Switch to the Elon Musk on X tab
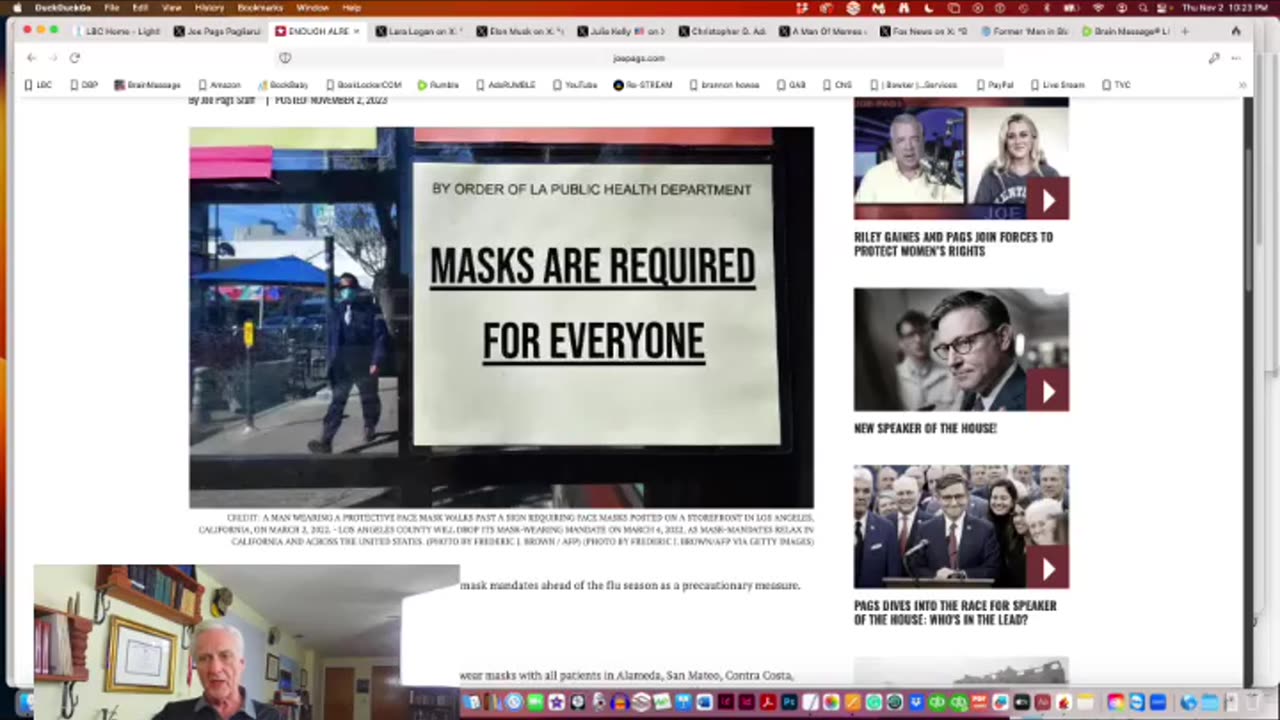Image resolution: width=1280 pixels, height=720 pixels. click(x=519, y=31)
